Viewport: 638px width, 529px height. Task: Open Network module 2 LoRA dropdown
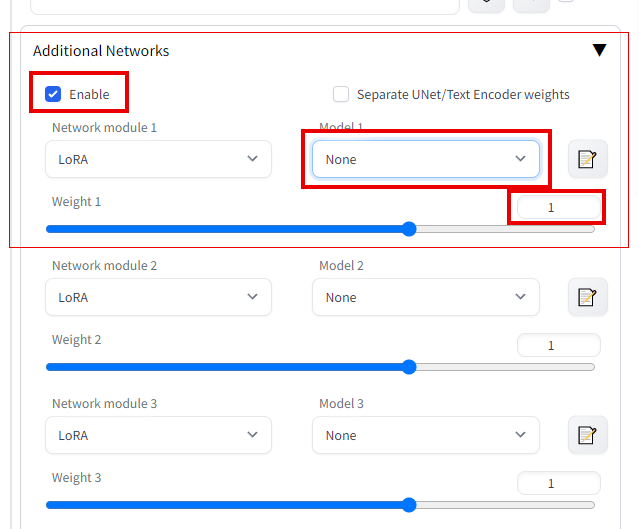coord(158,297)
